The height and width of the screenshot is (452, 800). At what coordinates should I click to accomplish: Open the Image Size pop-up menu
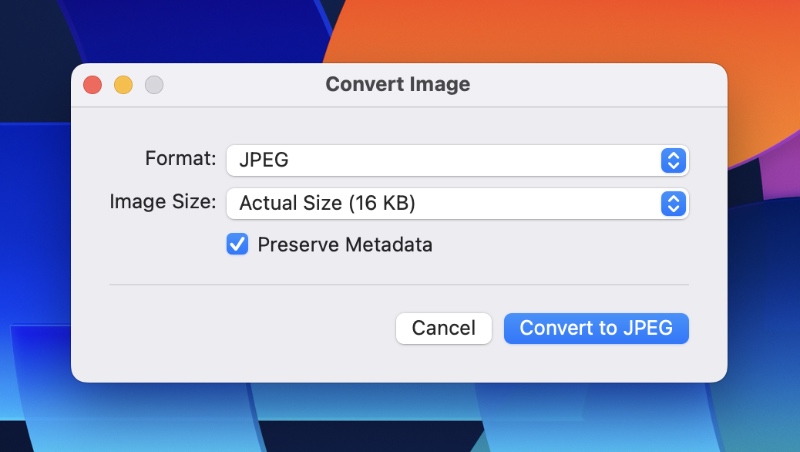[x=457, y=203]
